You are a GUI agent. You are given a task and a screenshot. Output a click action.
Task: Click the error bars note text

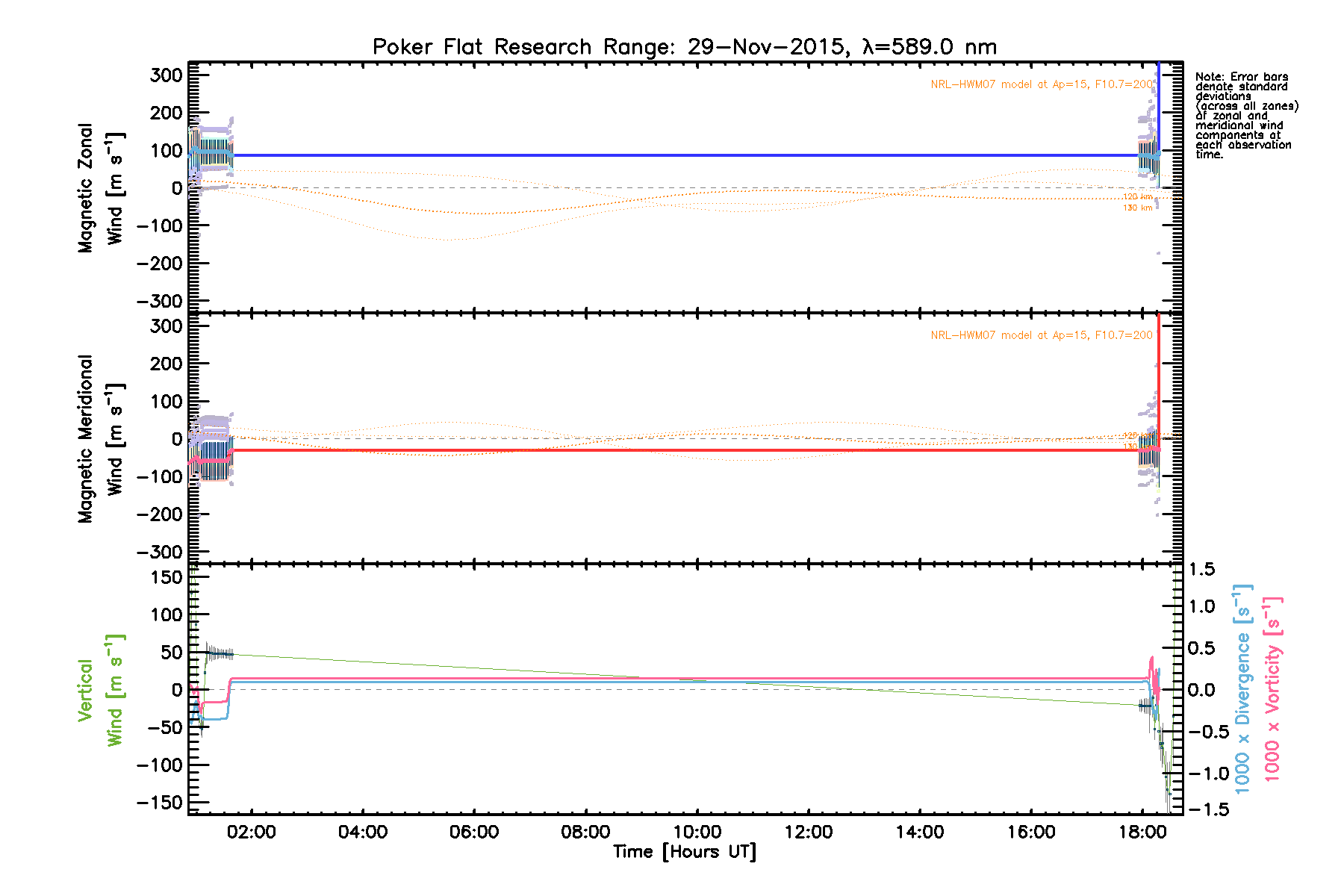[x=1246, y=116]
